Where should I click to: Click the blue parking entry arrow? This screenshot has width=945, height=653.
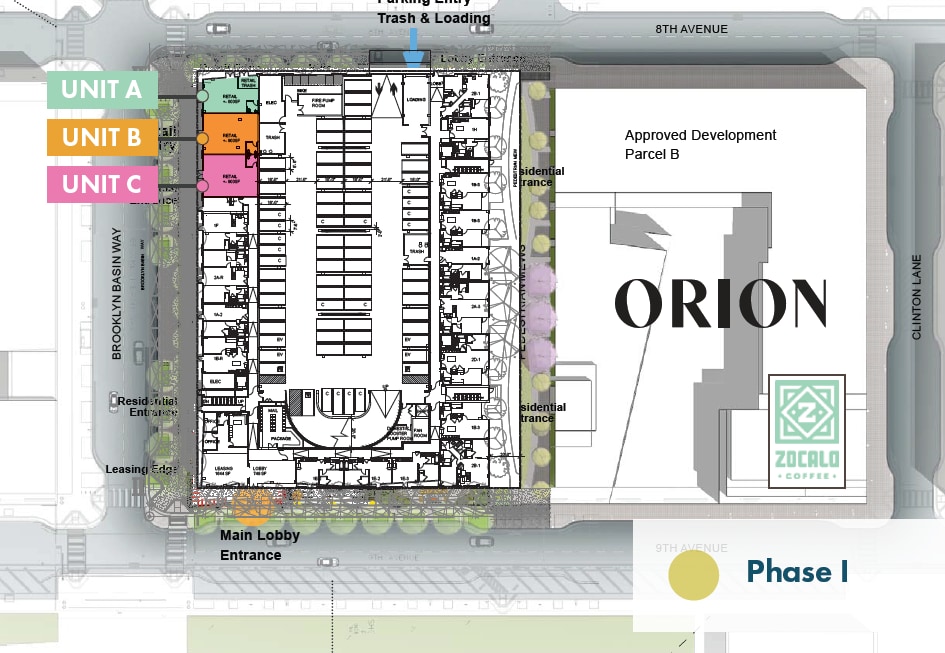click(413, 48)
